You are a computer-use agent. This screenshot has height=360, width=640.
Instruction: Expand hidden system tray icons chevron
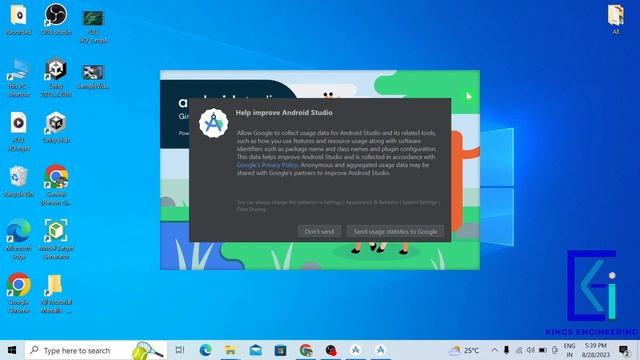point(494,350)
